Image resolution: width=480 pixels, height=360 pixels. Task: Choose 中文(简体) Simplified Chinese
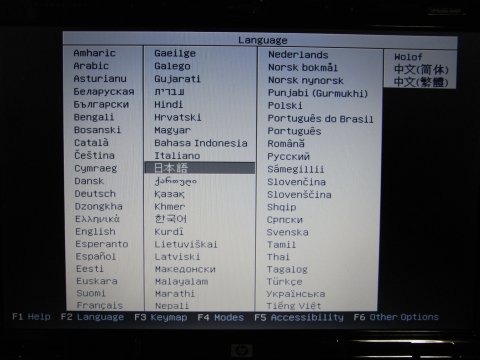click(421, 69)
